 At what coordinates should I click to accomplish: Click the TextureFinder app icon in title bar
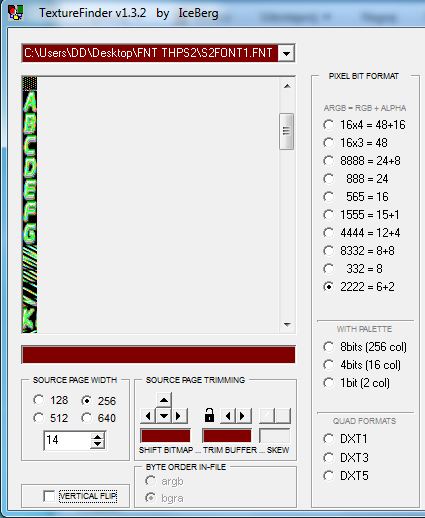click(x=16, y=13)
